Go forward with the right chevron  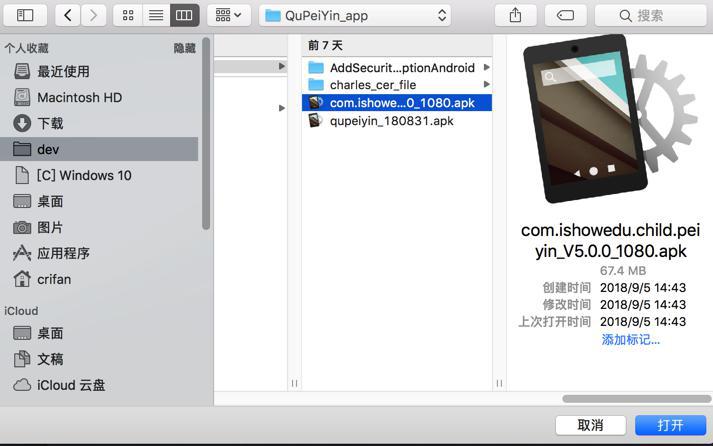click(x=94, y=15)
